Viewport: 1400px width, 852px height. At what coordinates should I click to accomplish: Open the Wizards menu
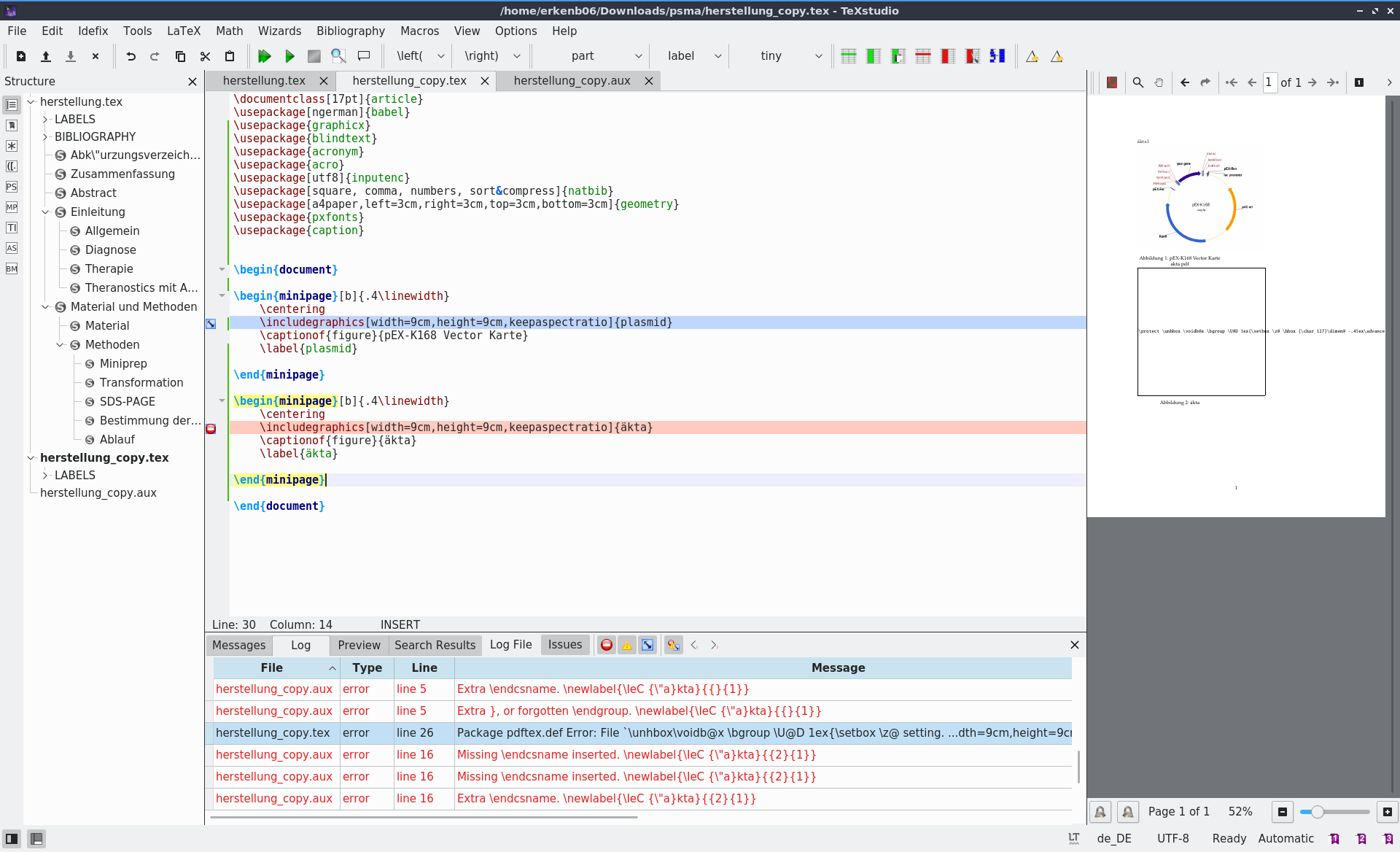point(279,31)
